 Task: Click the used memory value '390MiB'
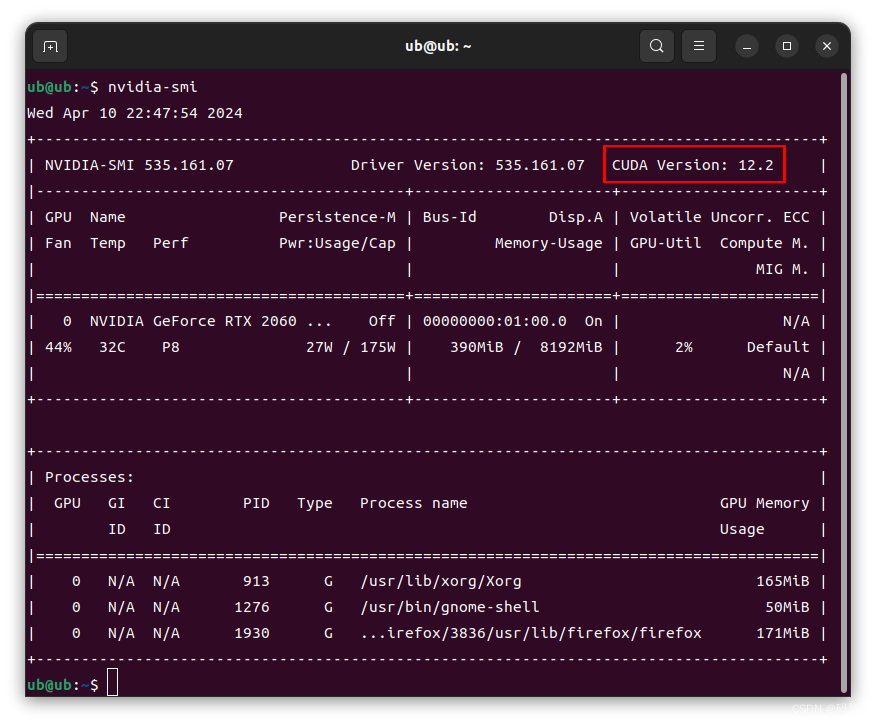point(477,347)
